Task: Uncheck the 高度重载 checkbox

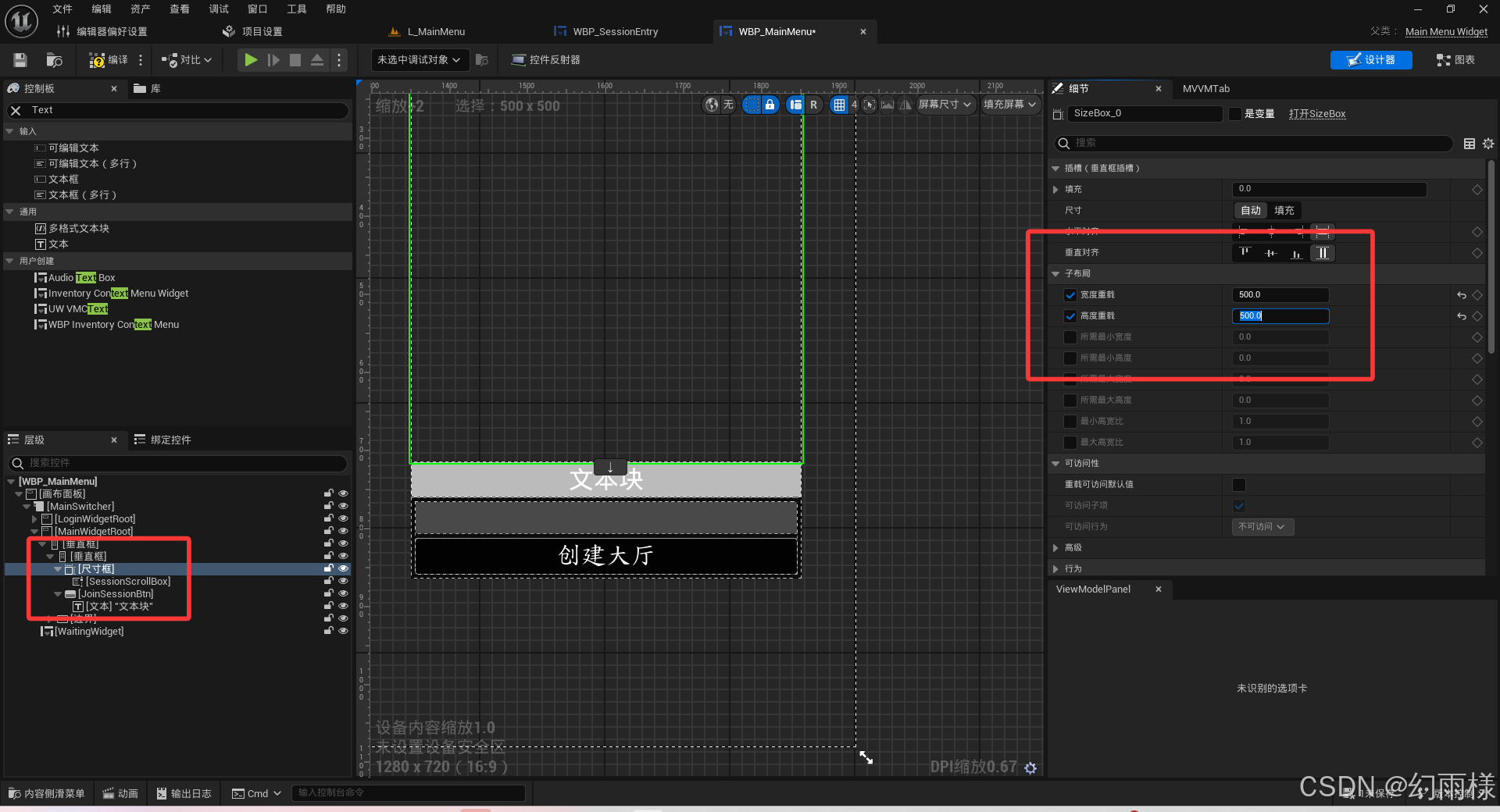Action: tap(1070, 316)
